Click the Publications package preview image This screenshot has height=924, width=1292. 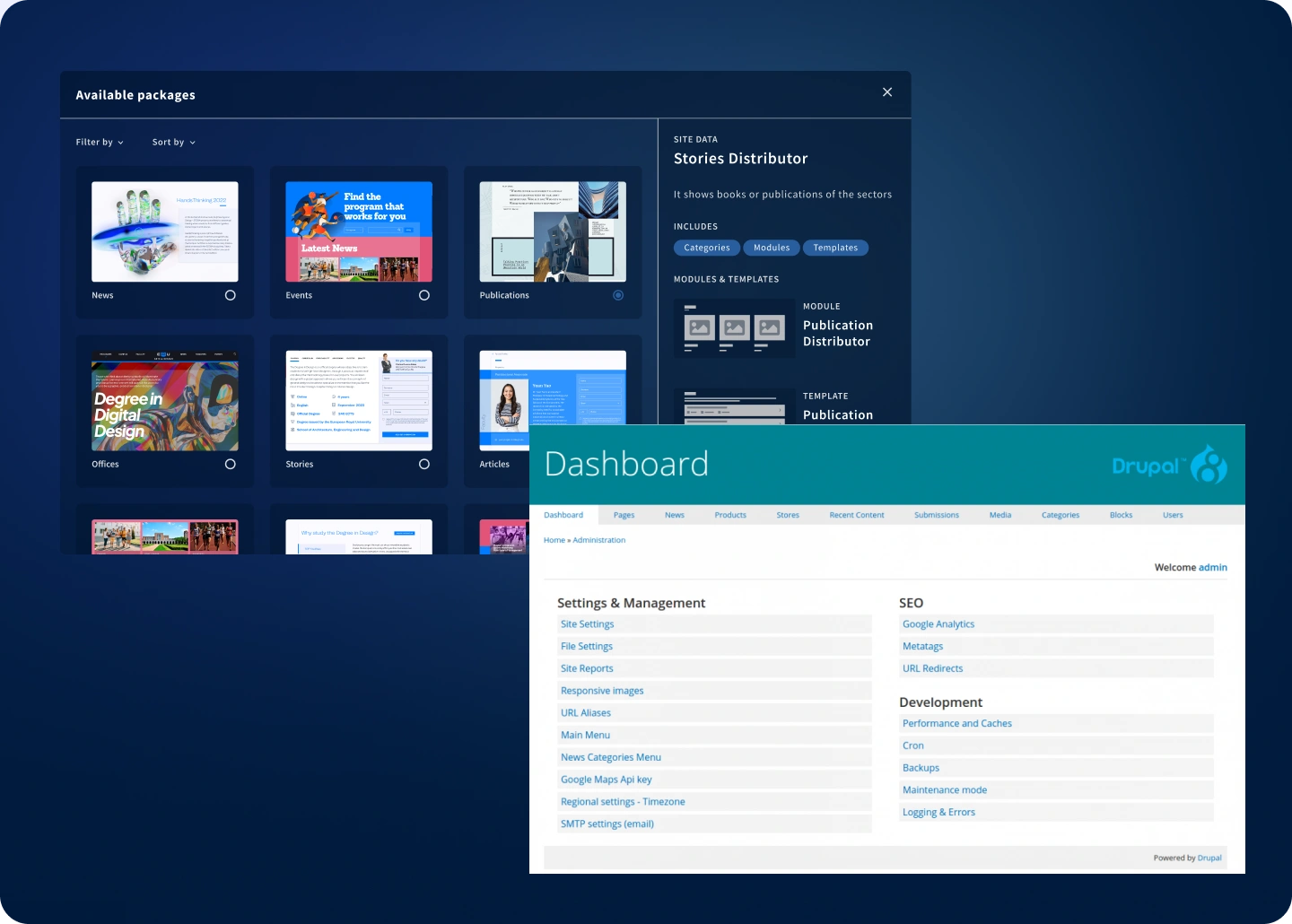[552, 231]
